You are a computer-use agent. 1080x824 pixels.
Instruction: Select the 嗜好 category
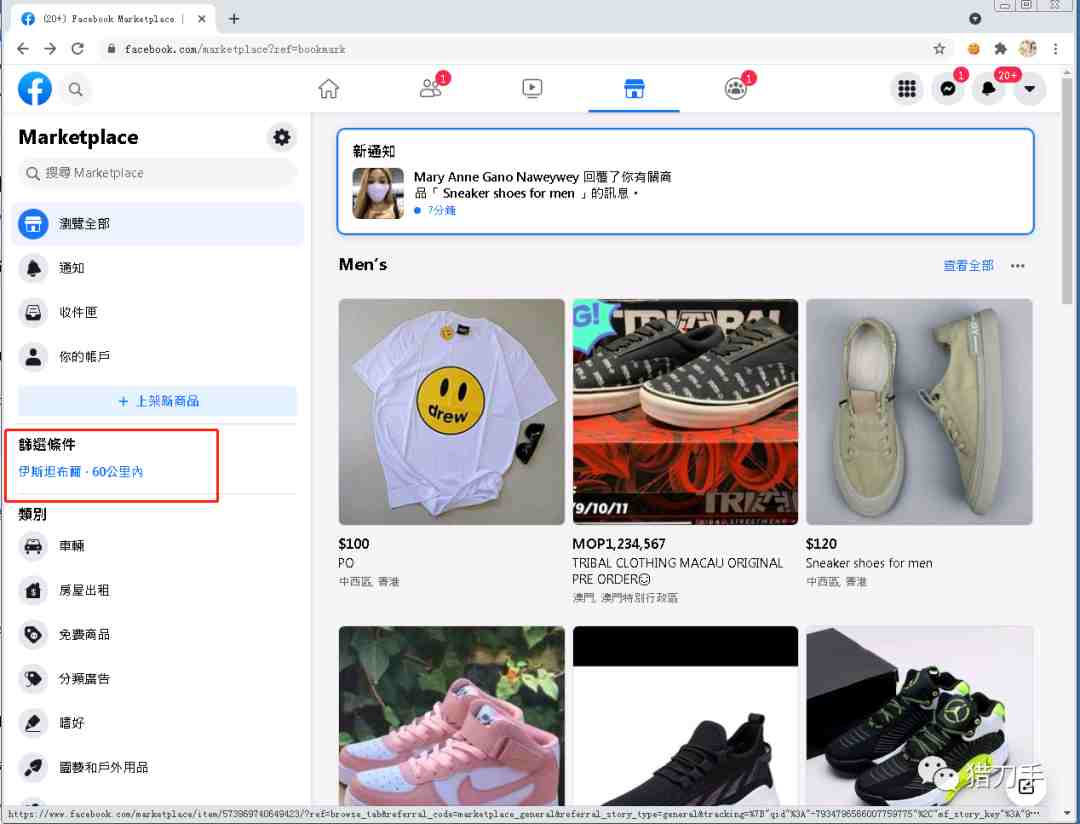[158, 723]
